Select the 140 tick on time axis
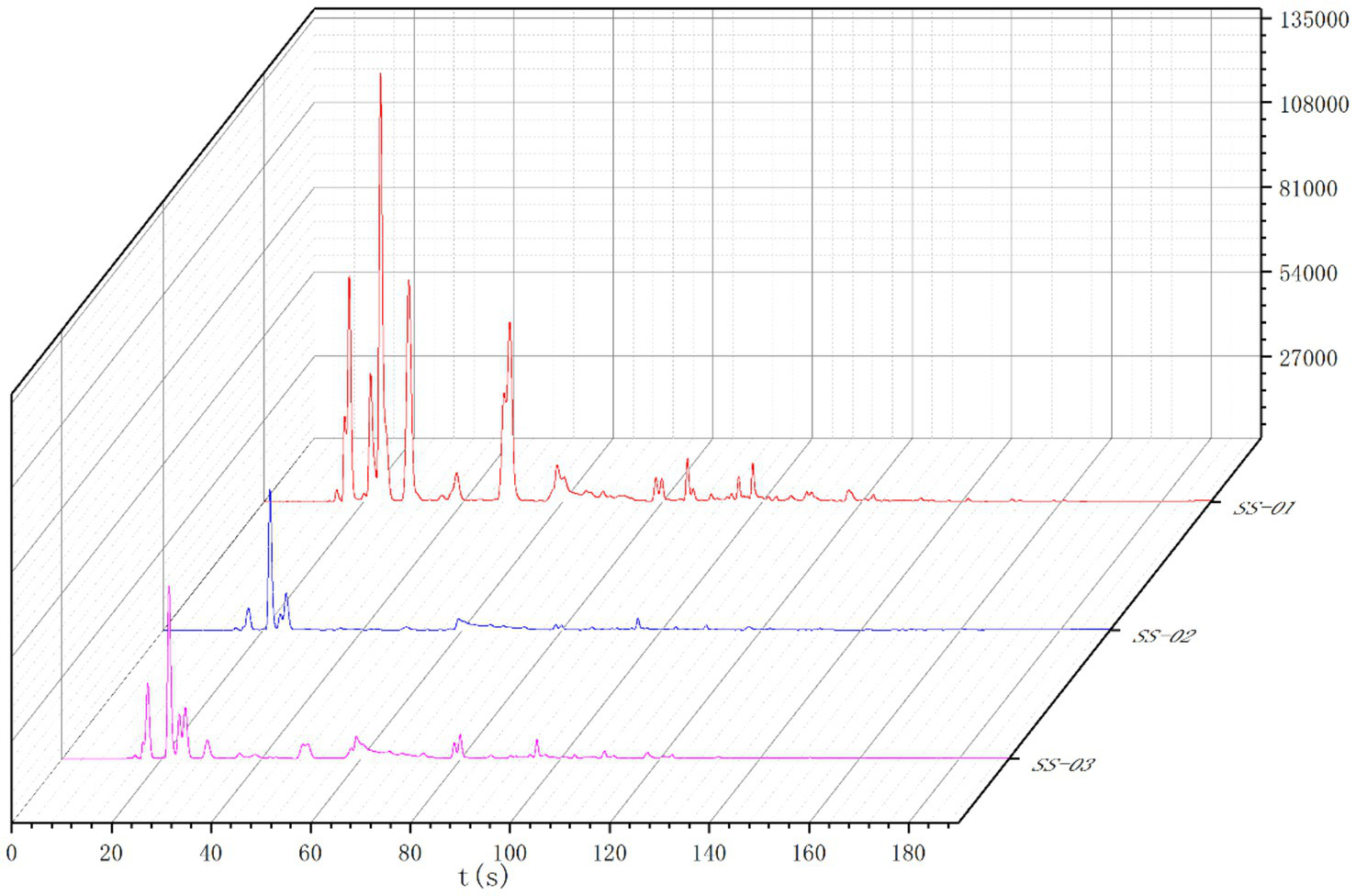 coord(710,853)
